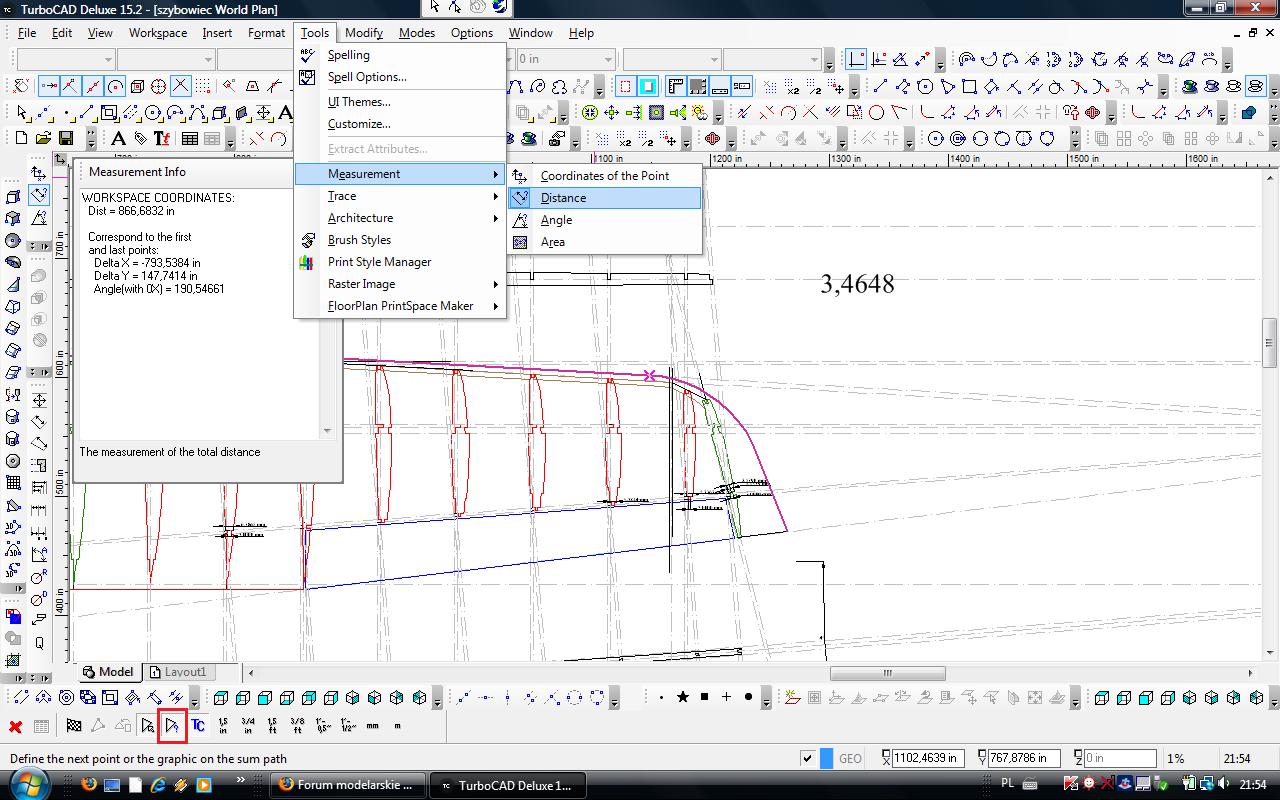Click the blue TC icon

(x=198, y=726)
